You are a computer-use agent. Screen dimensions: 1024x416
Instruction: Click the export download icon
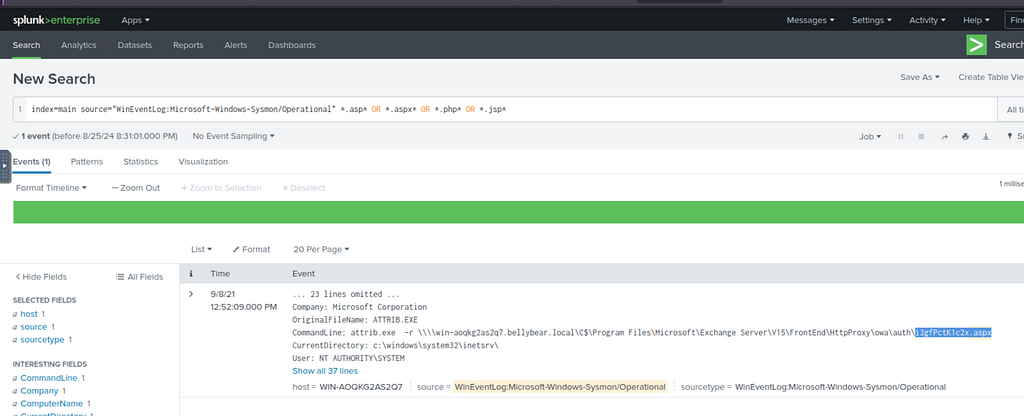pos(986,136)
